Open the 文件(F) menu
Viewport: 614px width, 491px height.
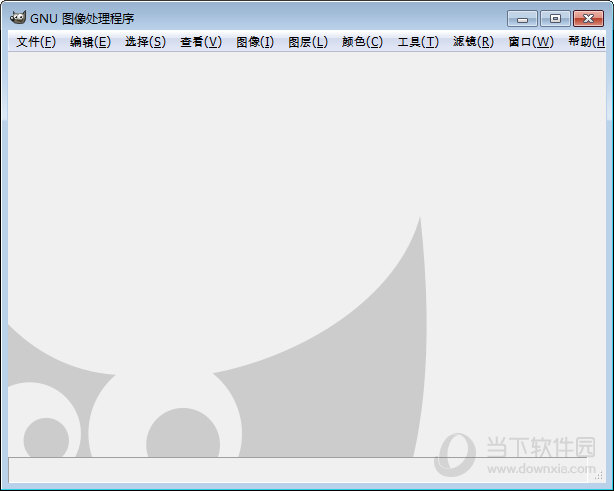point(36,42)
